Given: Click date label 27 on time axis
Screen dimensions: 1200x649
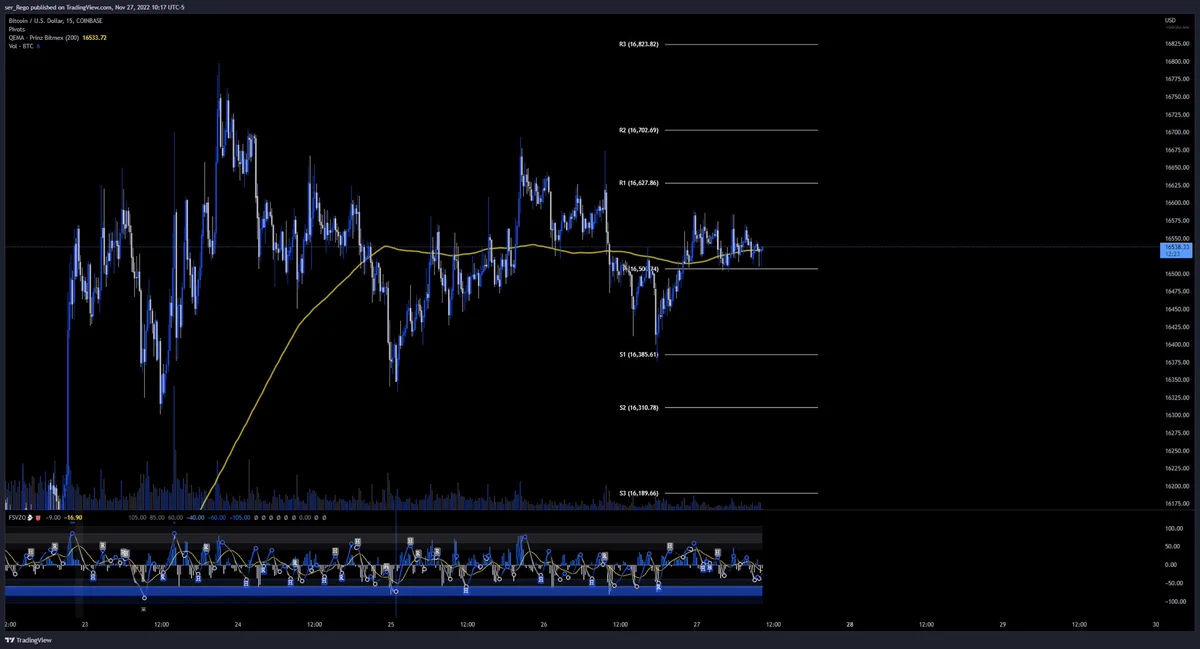Looking at the screenshot, I should coord(697,624).
